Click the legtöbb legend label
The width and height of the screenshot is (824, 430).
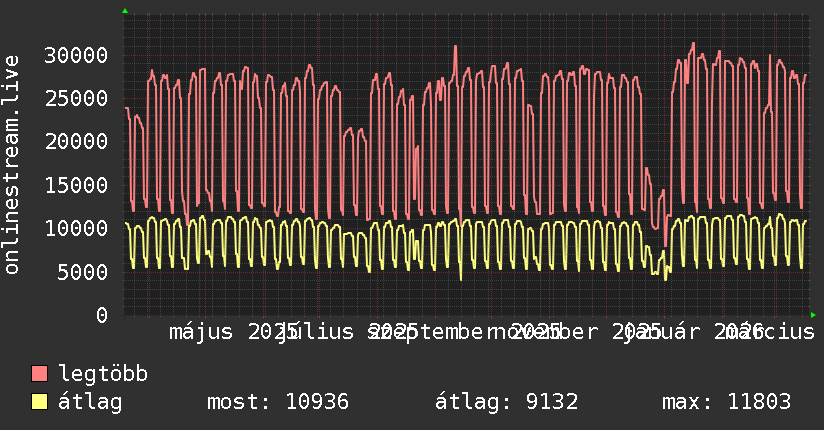click(x=103, y=374)
